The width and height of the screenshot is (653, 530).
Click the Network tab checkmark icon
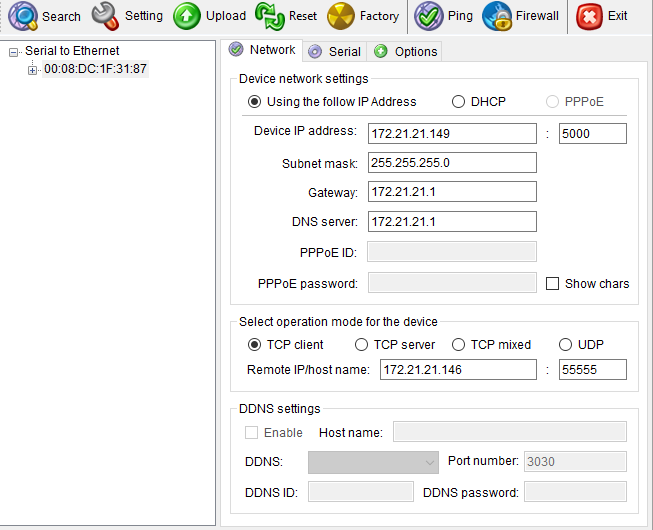coord(236,49)
